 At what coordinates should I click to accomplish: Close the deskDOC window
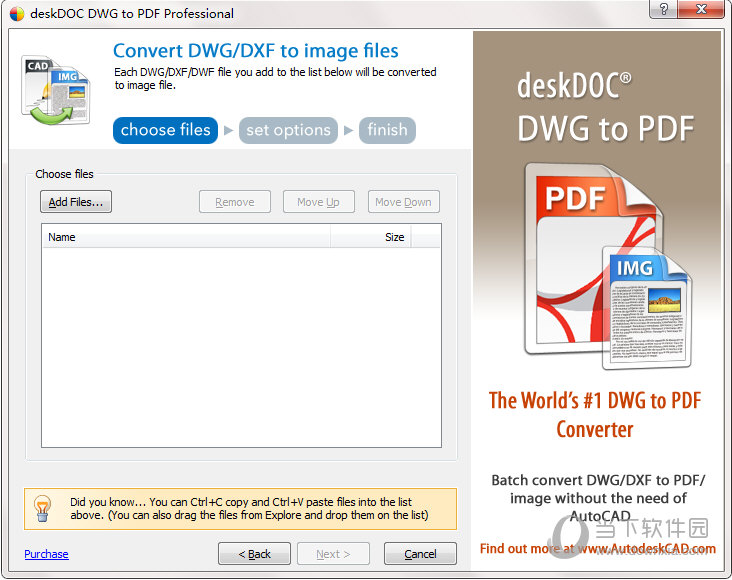701,9
